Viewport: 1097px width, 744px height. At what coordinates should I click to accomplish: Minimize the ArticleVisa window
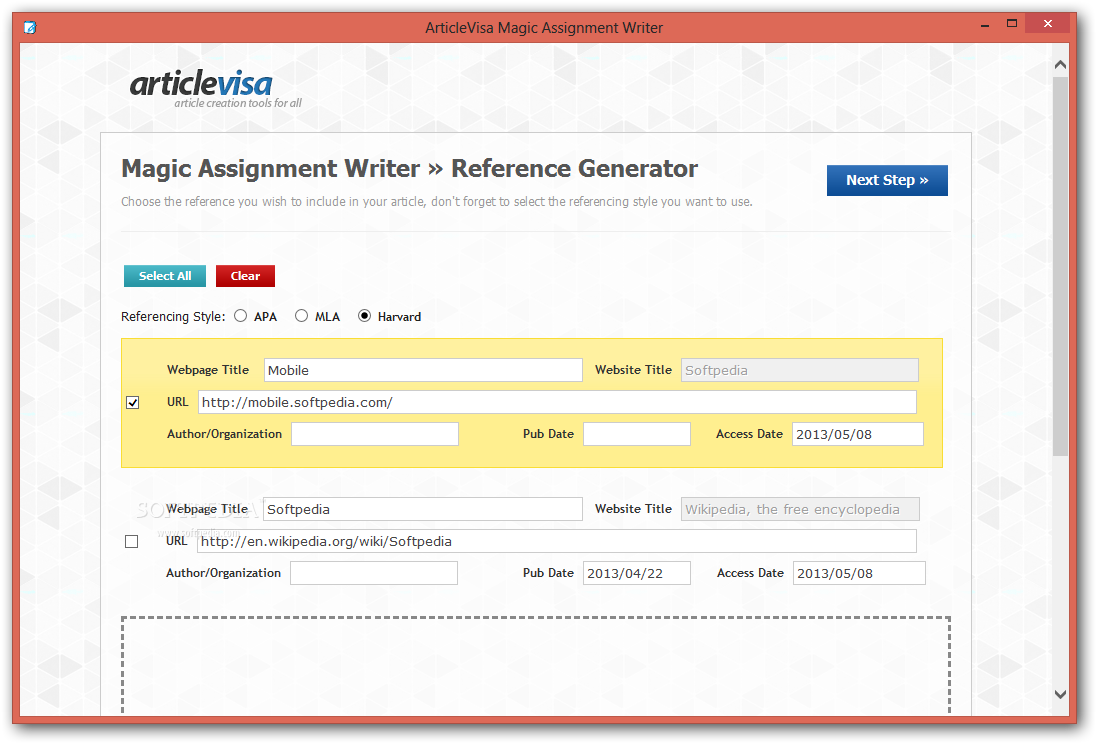point(985,24)
